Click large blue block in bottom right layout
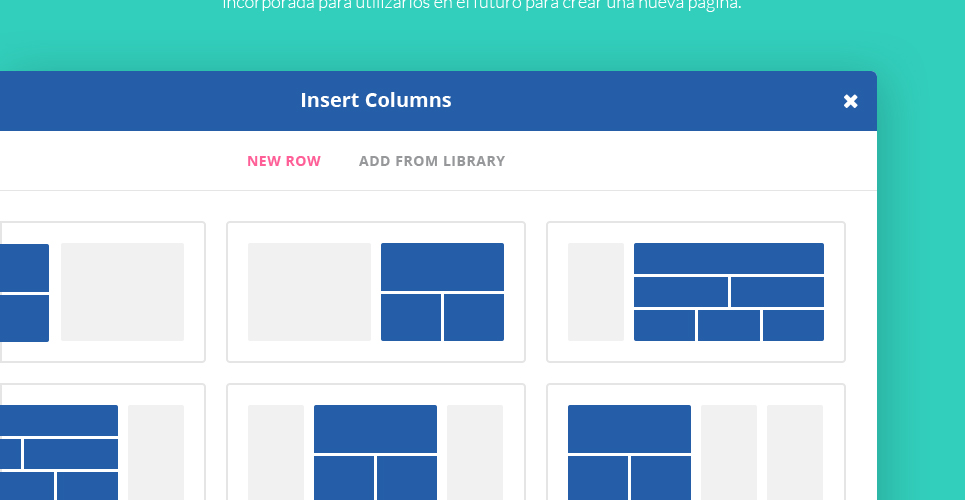 [x=630, y=429]
